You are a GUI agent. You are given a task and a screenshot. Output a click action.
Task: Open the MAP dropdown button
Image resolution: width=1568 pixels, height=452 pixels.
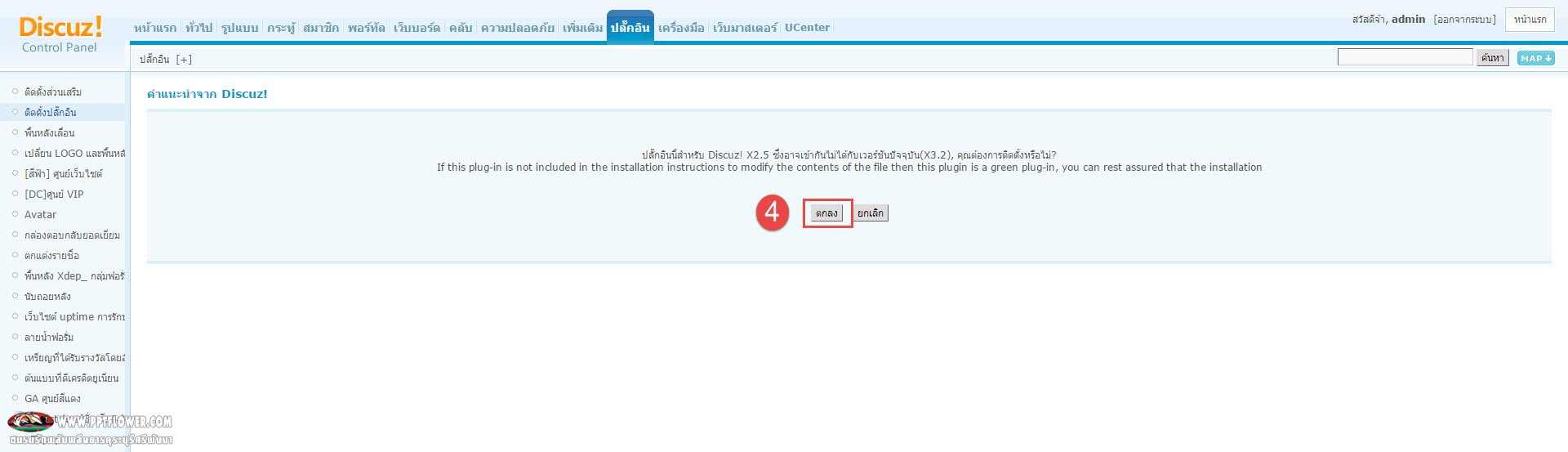(x=1535, y=58)
